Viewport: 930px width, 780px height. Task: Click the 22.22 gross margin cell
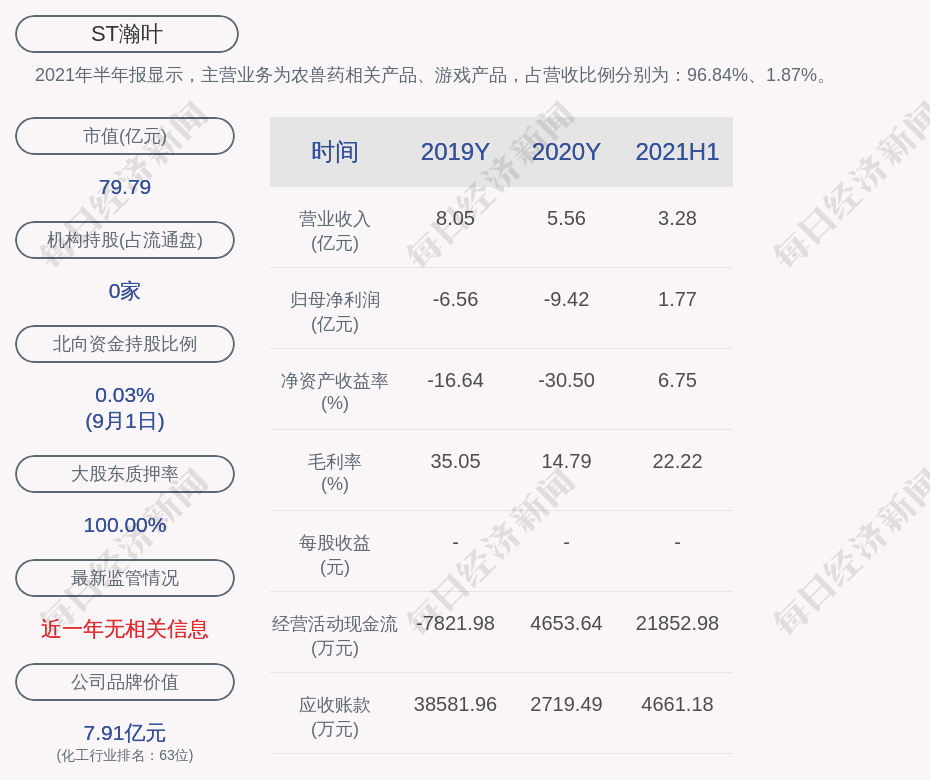tap(677, 461)
